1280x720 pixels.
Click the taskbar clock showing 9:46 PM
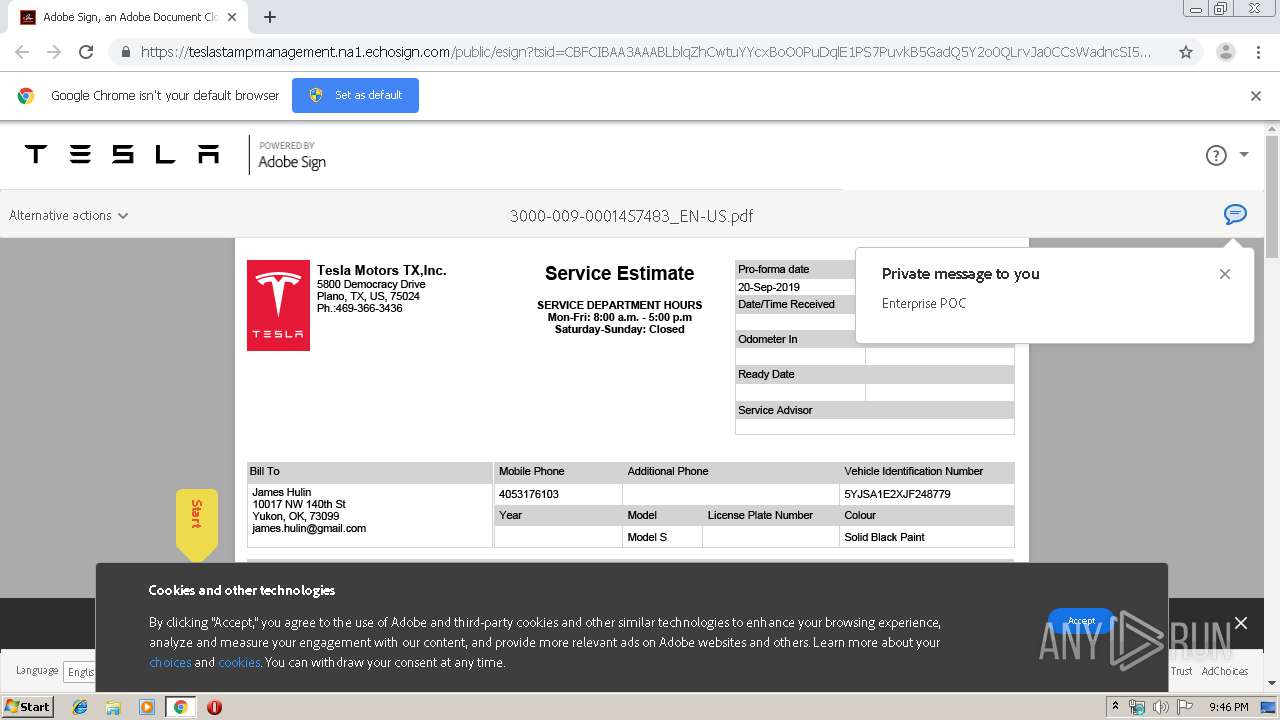1228,707
